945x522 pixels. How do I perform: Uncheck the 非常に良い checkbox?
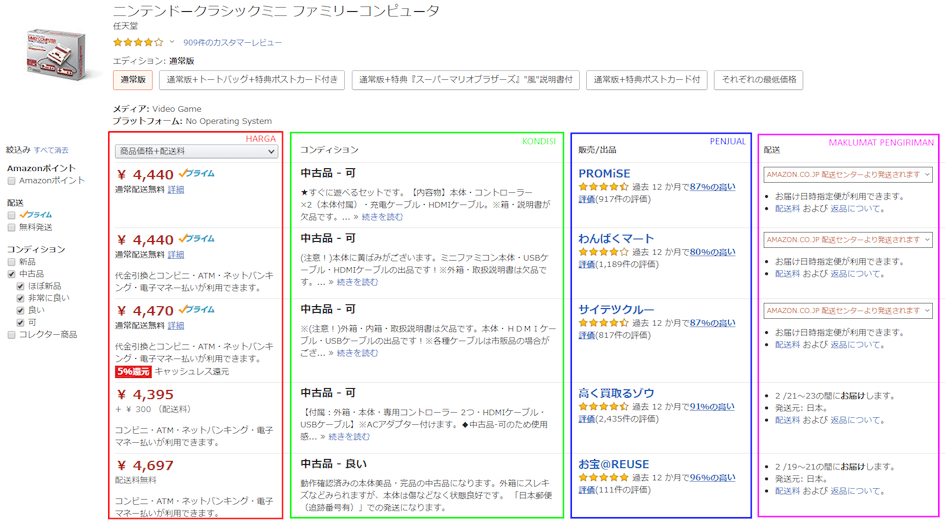[20, 298]
